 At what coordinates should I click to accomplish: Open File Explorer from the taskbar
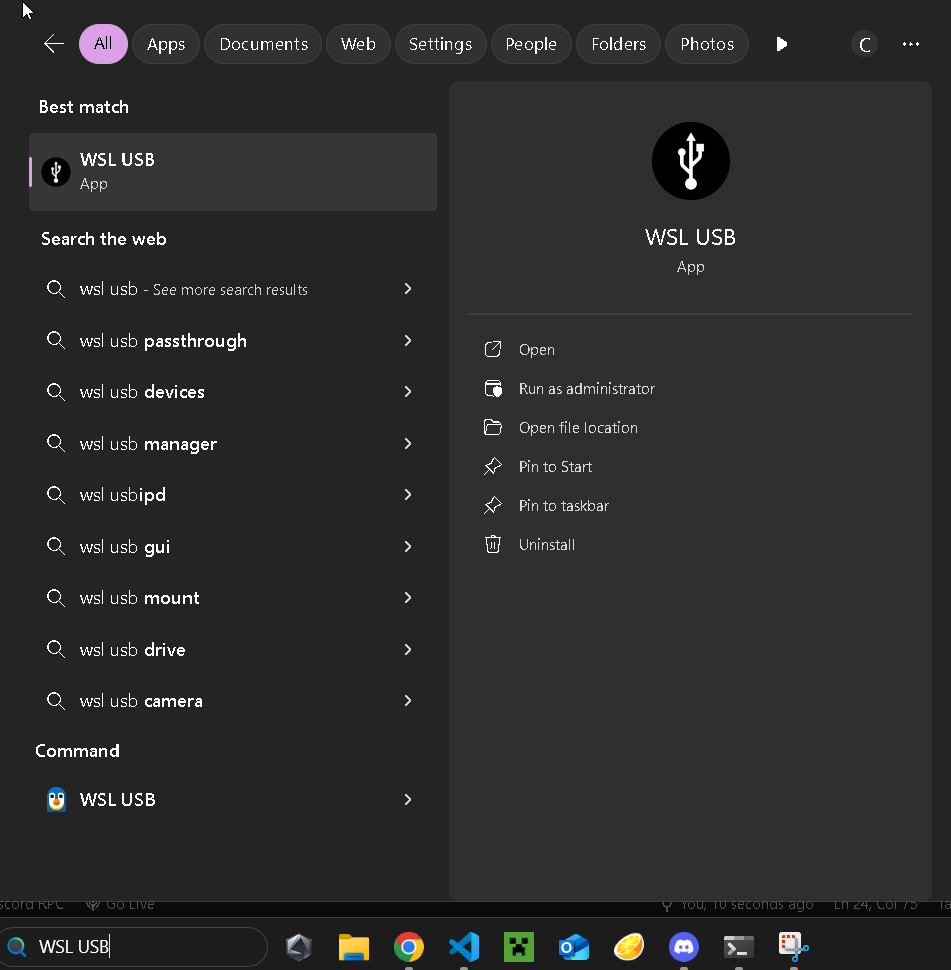pos(353,946)
